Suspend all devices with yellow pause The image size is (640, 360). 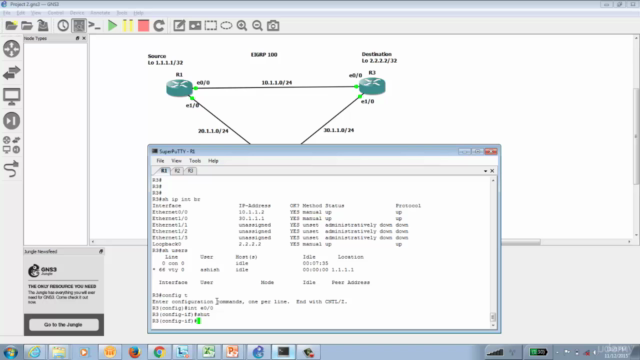tap(128, 26)
